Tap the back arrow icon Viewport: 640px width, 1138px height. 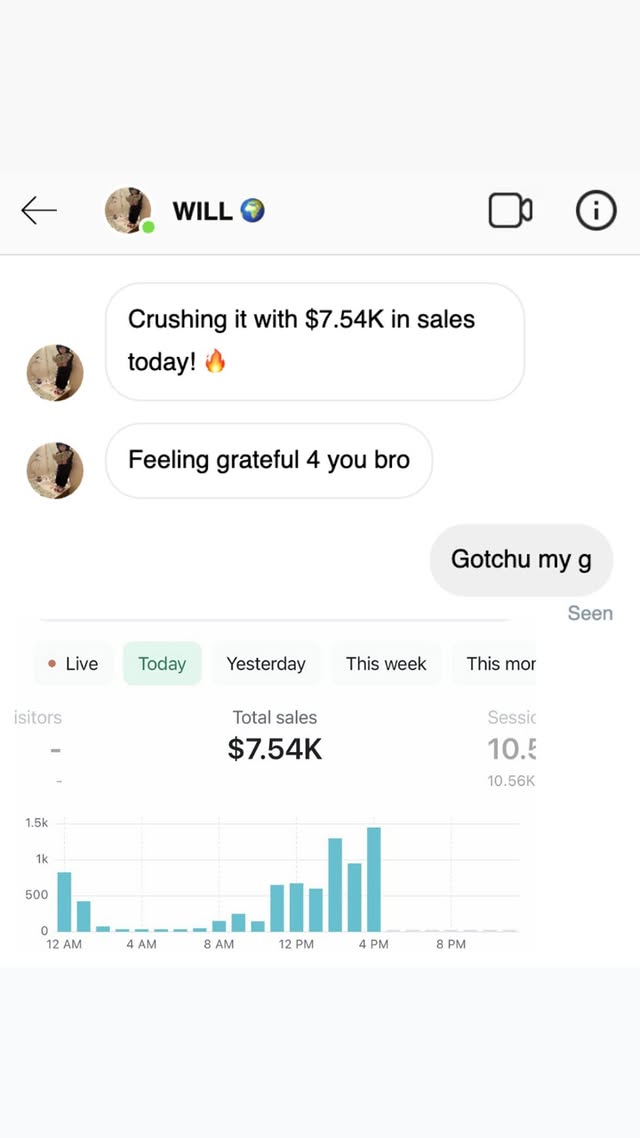click(39, 210)
